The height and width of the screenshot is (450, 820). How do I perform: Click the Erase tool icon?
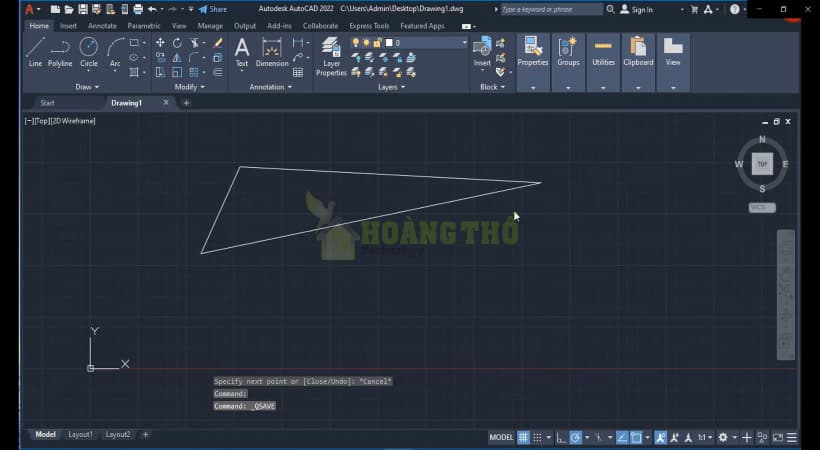pyautogui.click(x=218, y=43)
